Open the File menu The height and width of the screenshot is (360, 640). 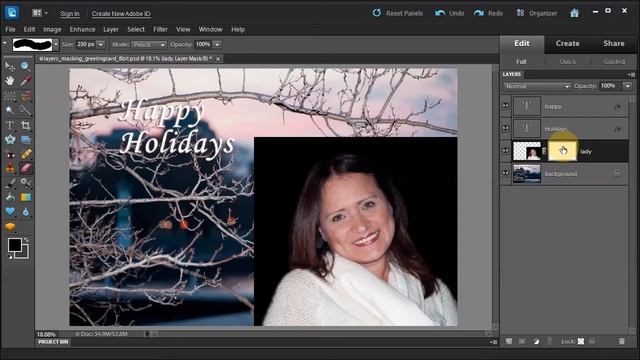pyautogui.click(x=10, y=29)
